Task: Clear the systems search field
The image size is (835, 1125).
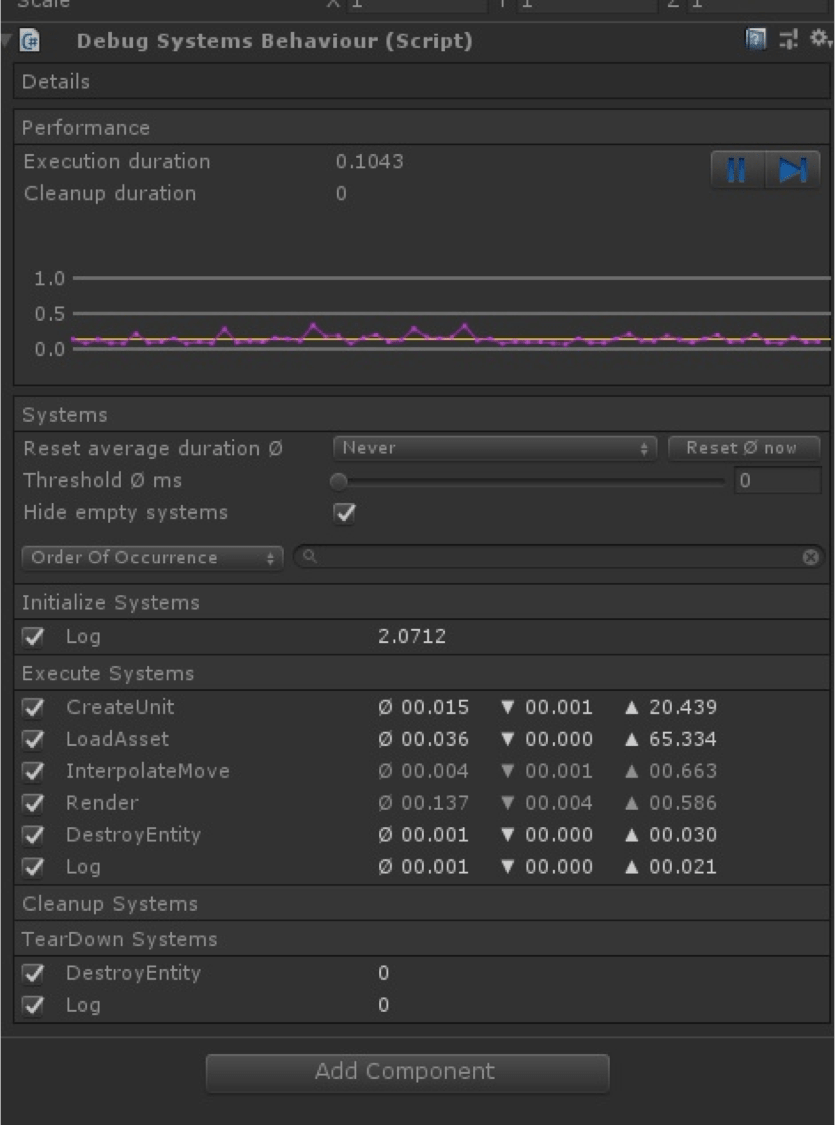Action: [x=811, y=557]
